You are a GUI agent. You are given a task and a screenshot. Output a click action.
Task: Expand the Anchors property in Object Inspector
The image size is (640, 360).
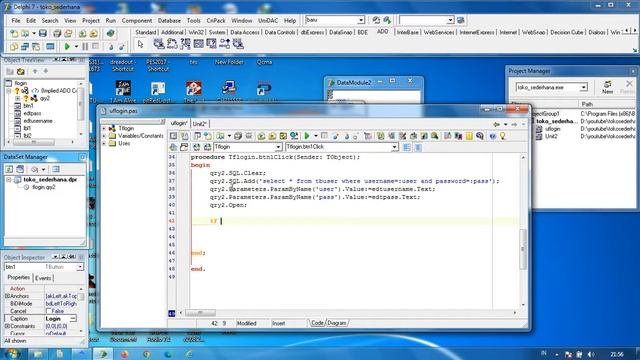[7, 296]
